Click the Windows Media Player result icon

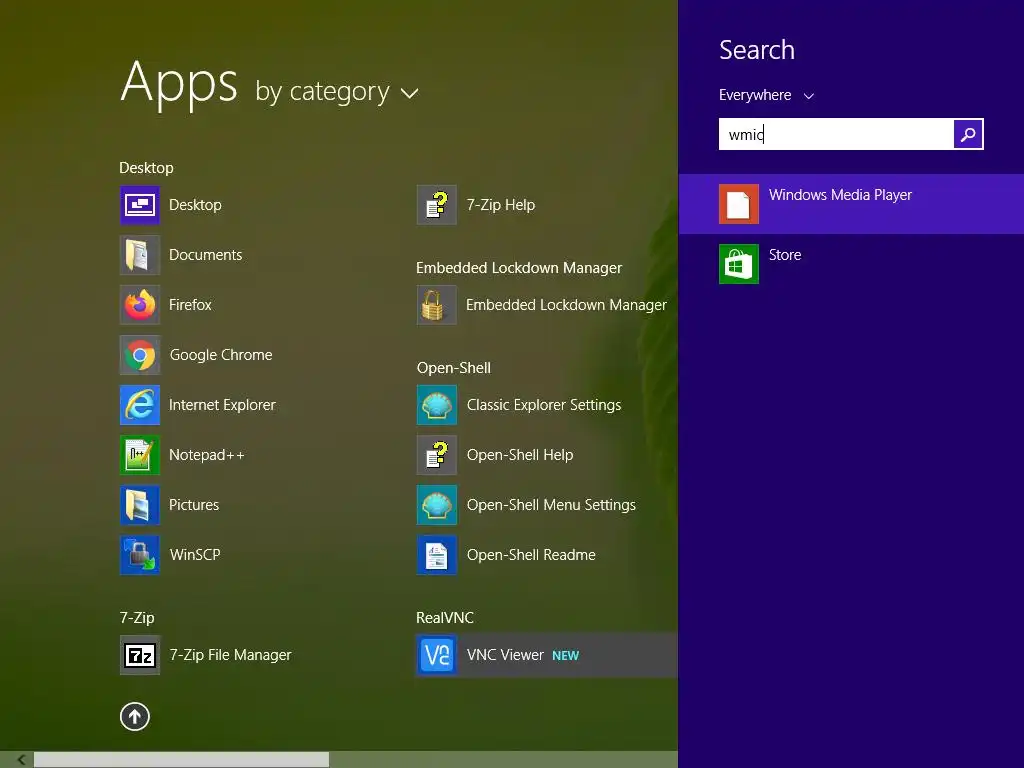[739, 204]
